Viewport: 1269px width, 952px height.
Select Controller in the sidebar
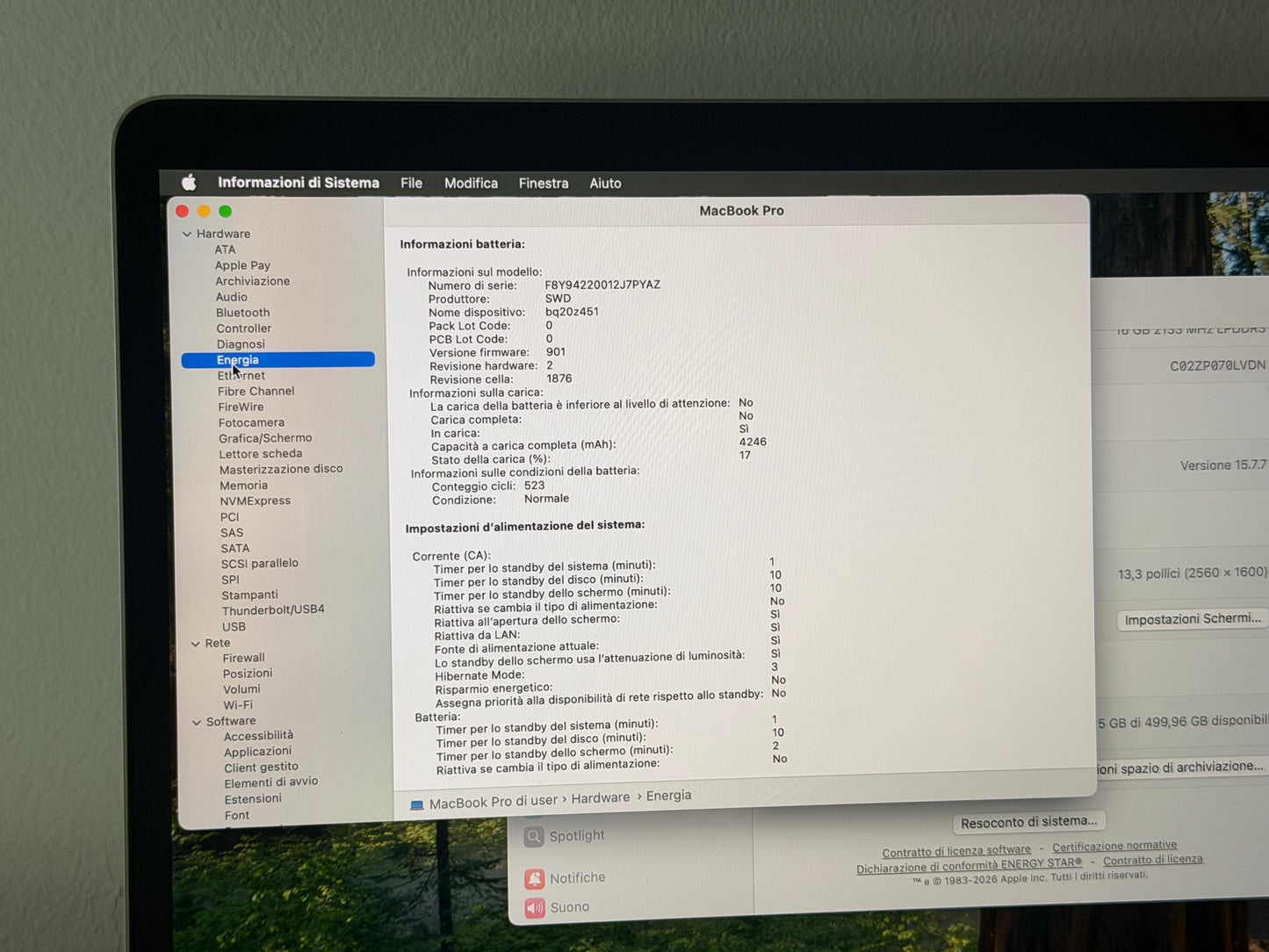pos(244,328)
